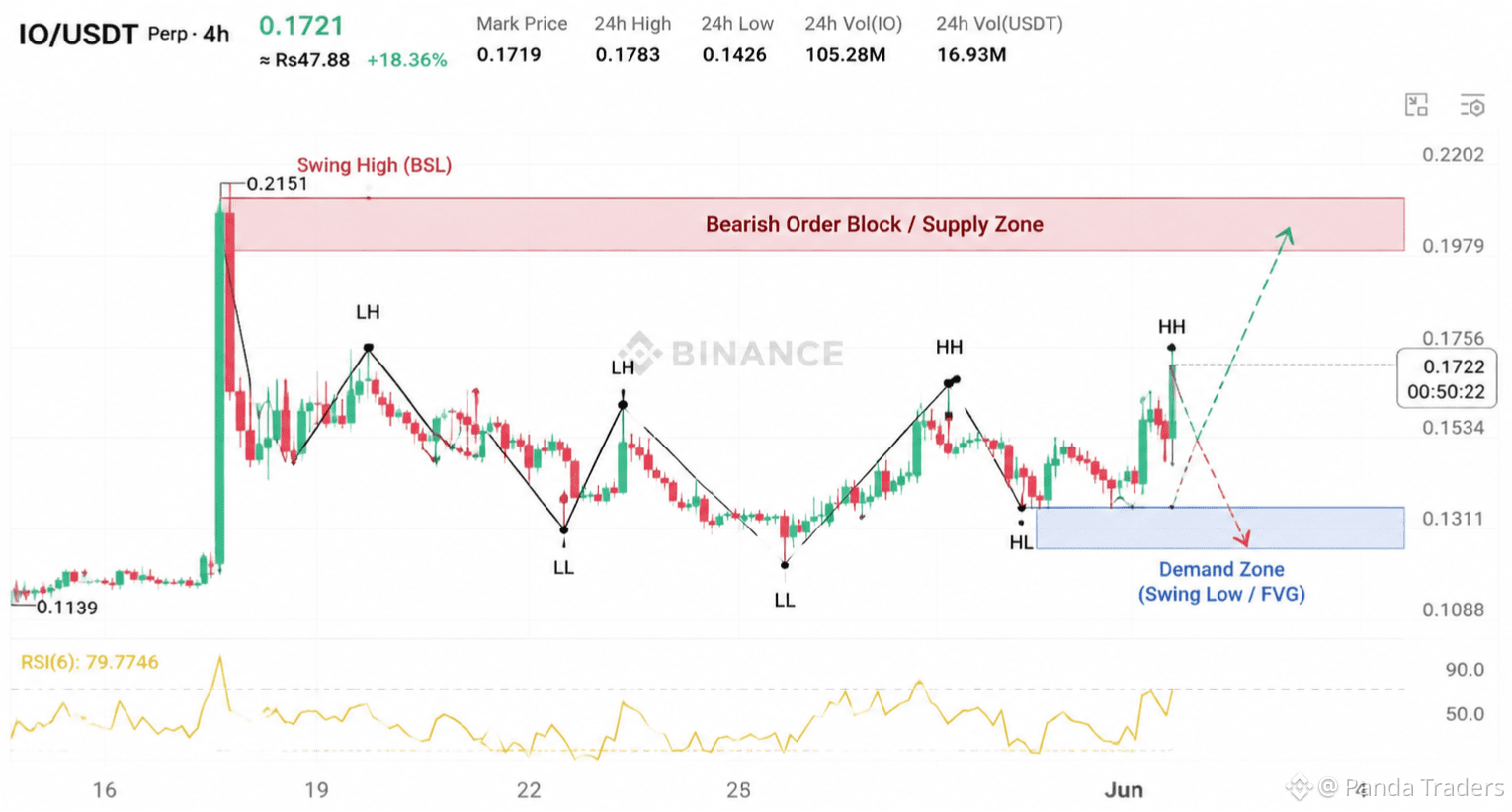The width and height of the screenshot is (1512, 812).
Task: Select the +18.36% change value
Action: (407, 60)
